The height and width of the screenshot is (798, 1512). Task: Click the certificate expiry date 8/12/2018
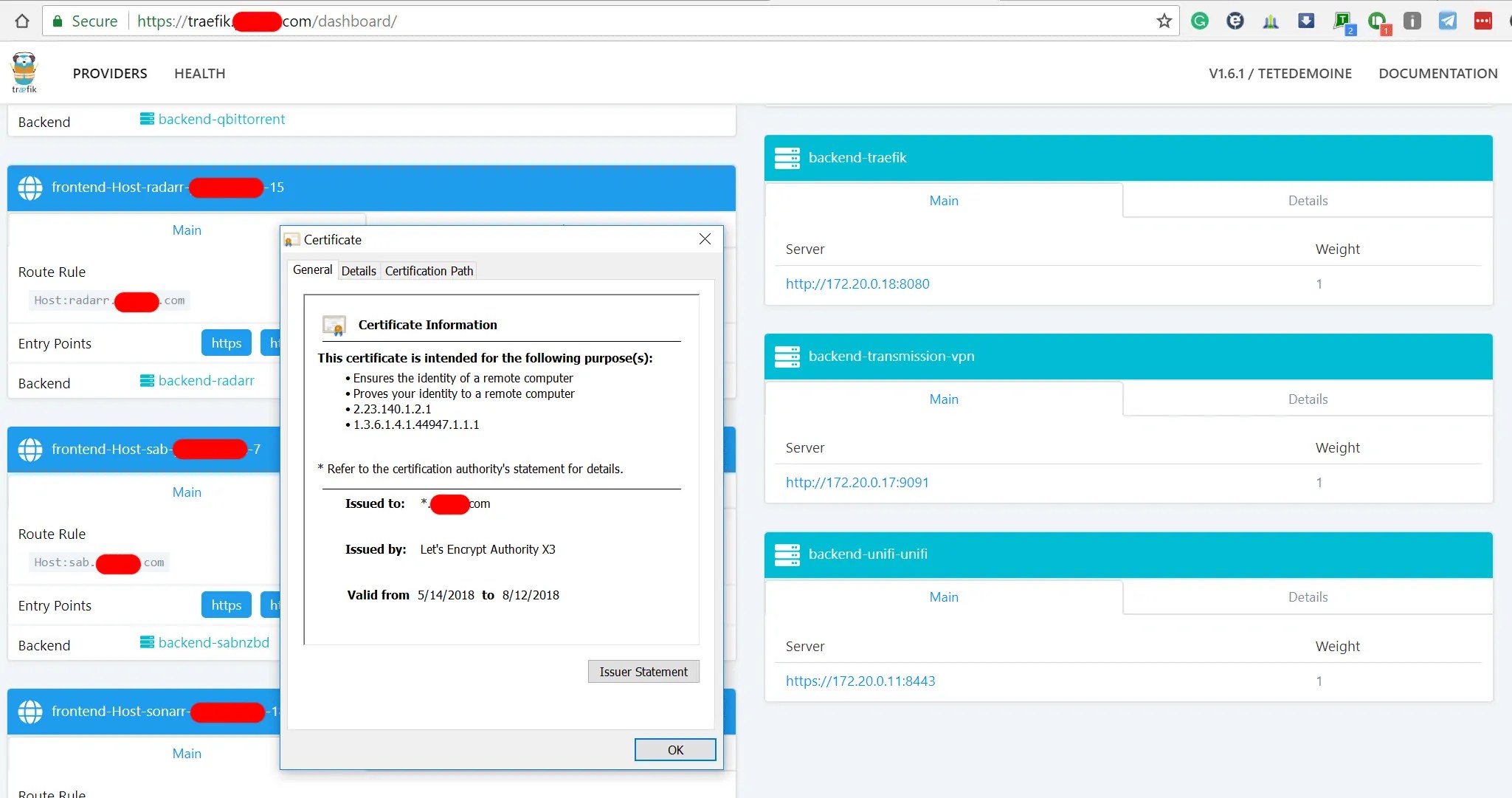(x=531, y=595)
